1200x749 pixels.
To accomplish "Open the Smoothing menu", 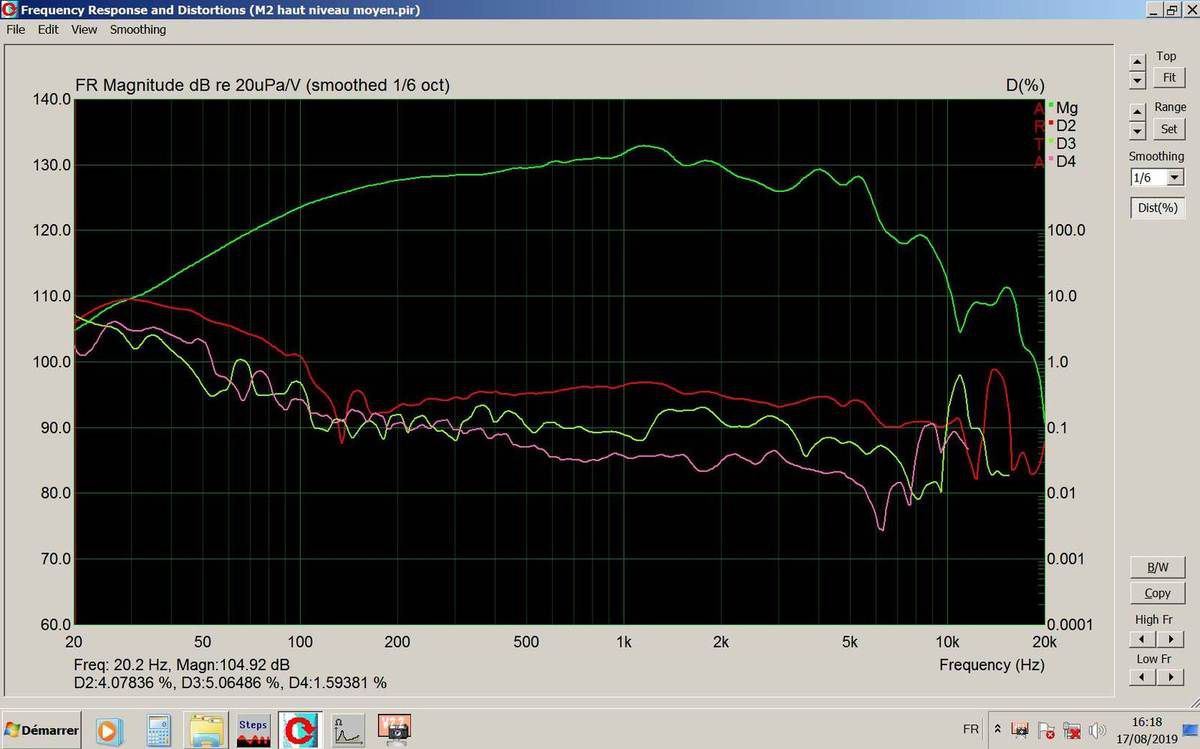I will pyautogui.click(x=138, y=30).
